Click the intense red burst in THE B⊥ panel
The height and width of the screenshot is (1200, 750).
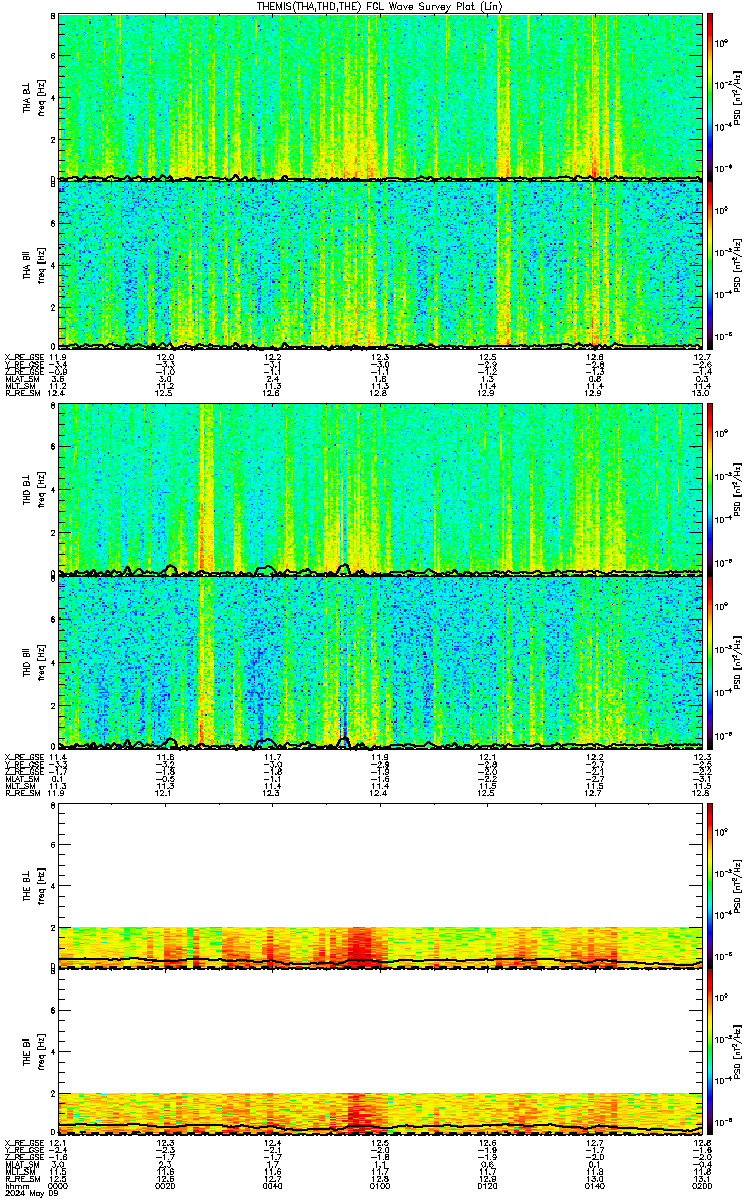362,945
